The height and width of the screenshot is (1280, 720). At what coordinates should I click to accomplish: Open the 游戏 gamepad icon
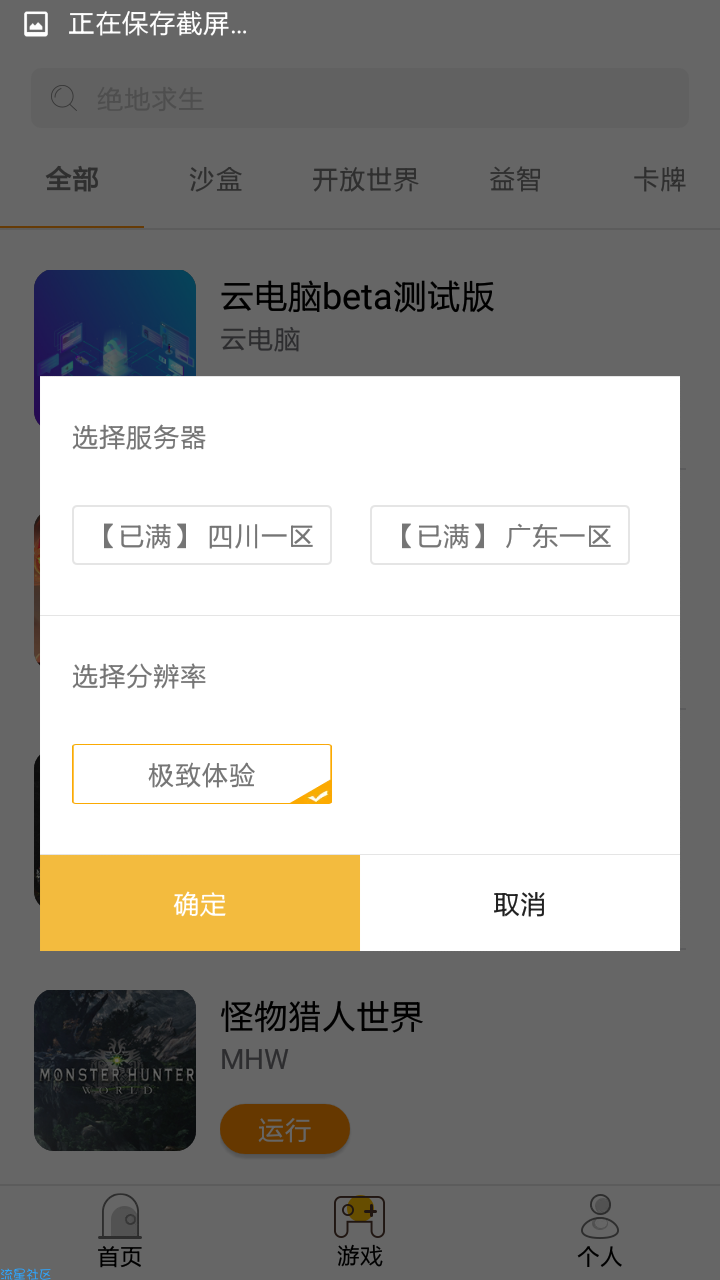[359, 1216]
